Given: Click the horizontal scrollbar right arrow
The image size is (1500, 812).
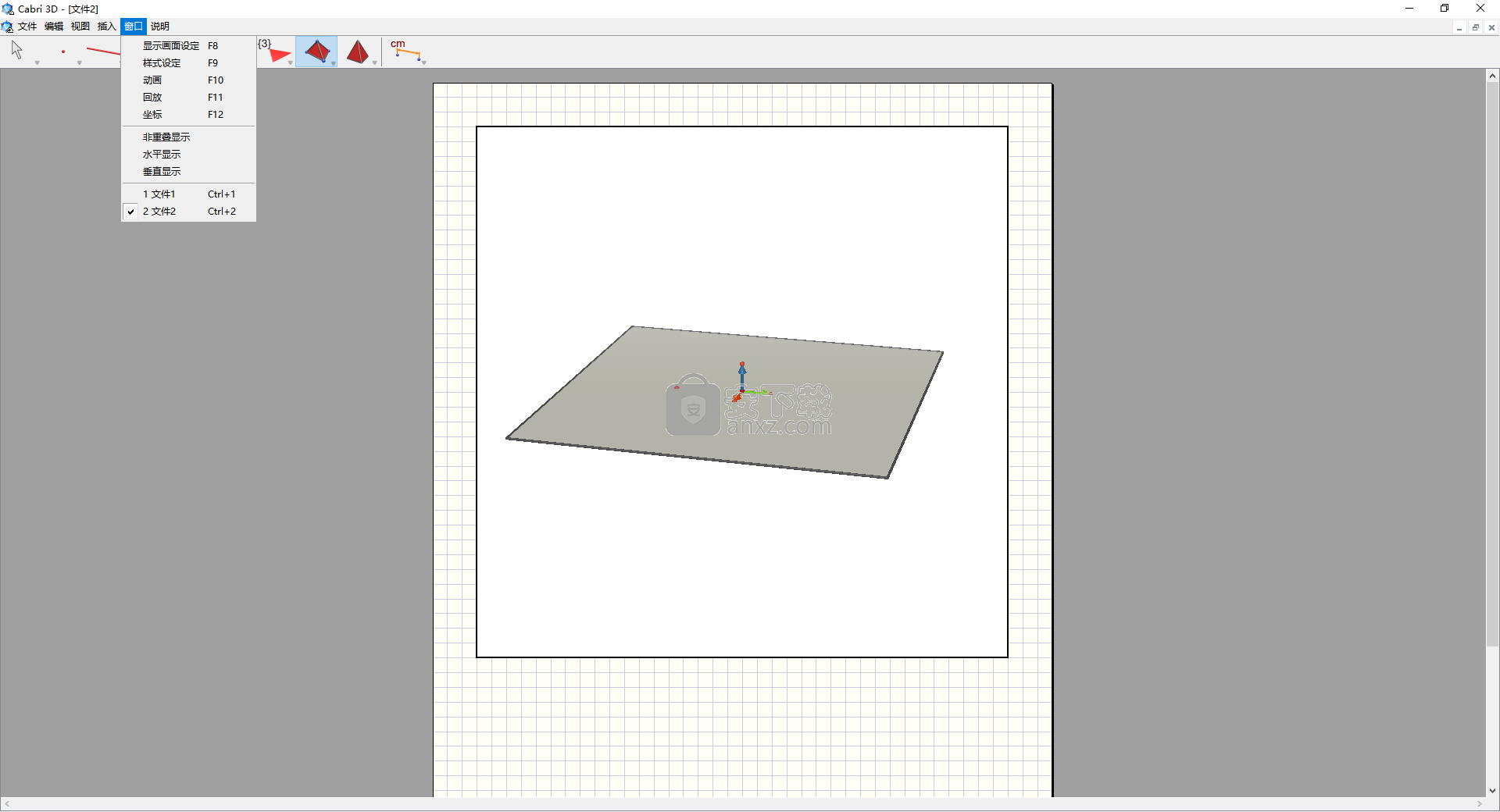Looking at the screenshot, I should point(1480,804).
